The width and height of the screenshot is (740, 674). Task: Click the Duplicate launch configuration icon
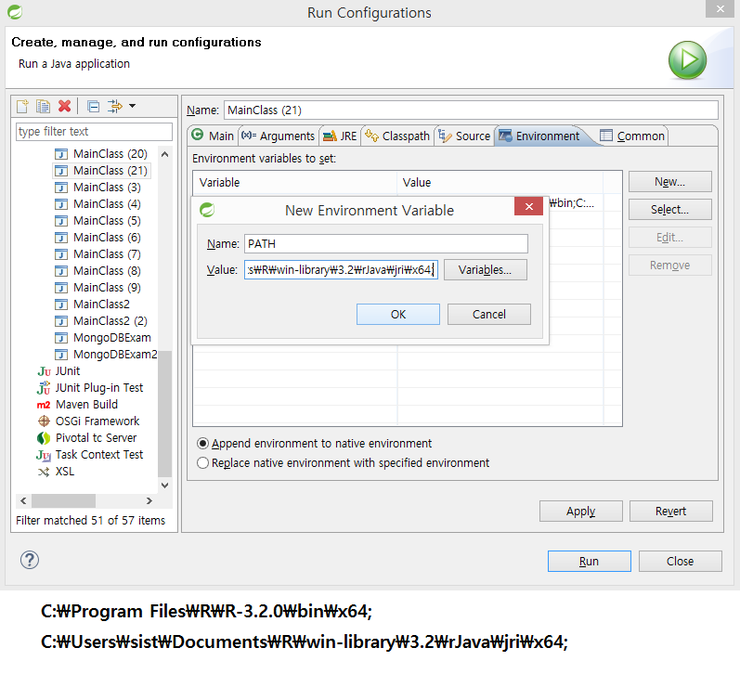coord(43,106)
